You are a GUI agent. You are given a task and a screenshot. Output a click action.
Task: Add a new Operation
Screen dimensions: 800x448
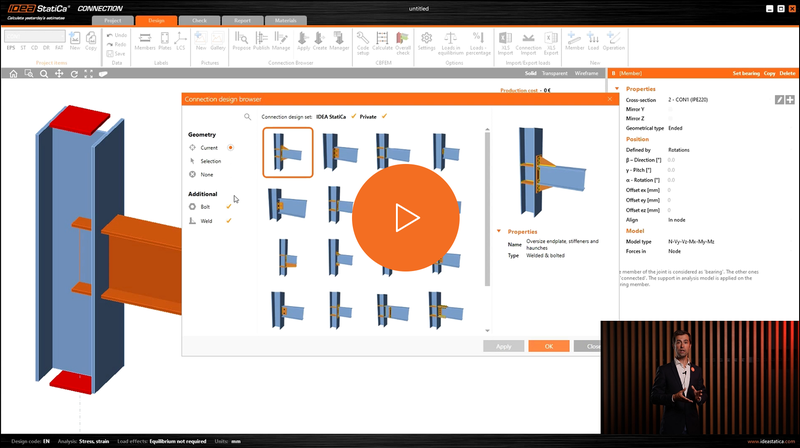coord(613,41)
